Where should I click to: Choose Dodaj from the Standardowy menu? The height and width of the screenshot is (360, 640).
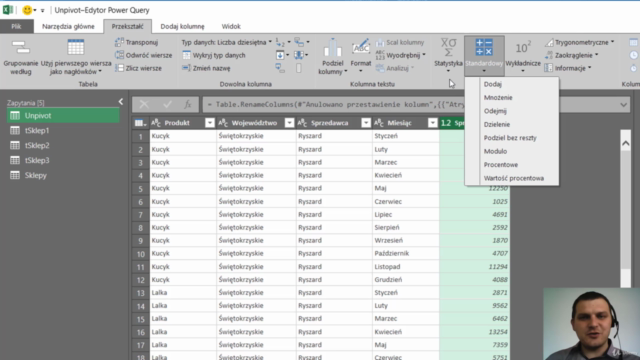tap(493, 84)
